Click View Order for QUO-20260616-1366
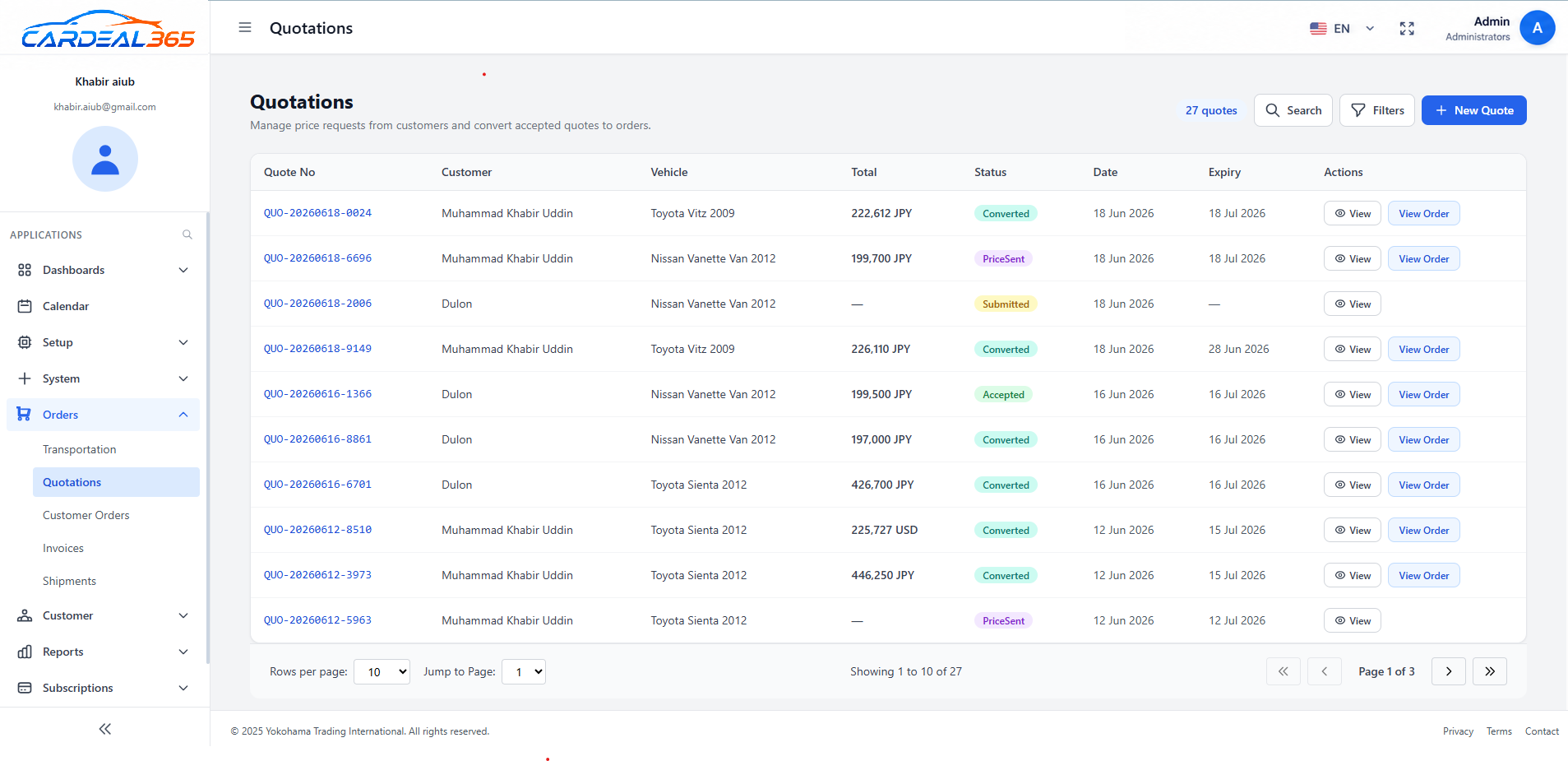 (1423, 394)
